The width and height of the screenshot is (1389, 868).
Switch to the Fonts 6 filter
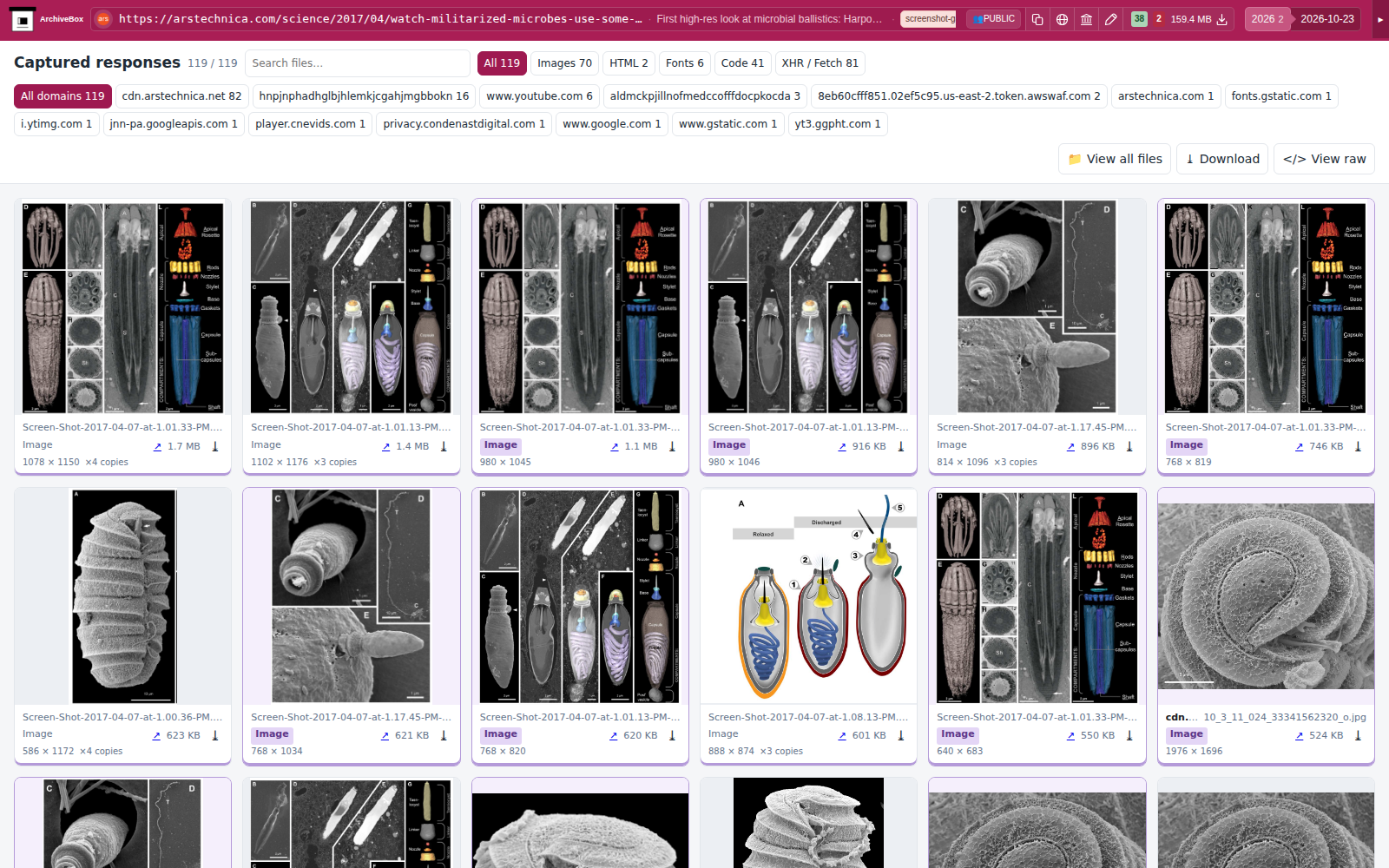point(684,63)
